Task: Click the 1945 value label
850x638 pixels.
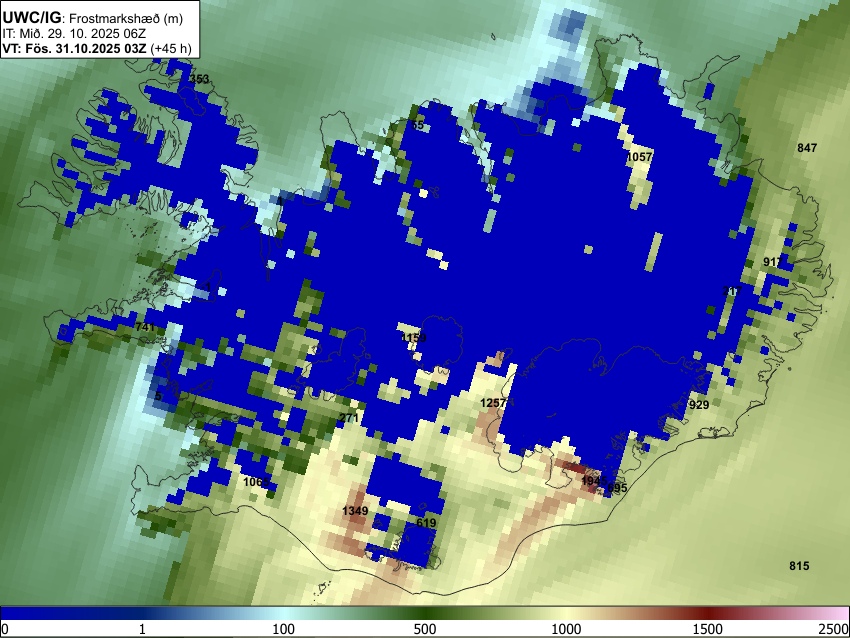Action: pyautogui.click(x=594, y=481)
